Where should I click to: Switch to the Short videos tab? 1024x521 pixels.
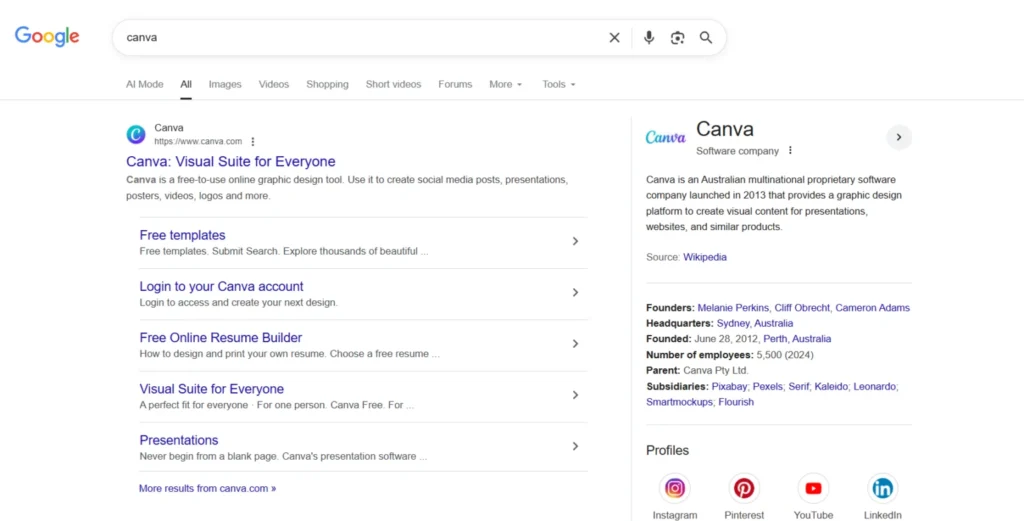pos(393,84)
